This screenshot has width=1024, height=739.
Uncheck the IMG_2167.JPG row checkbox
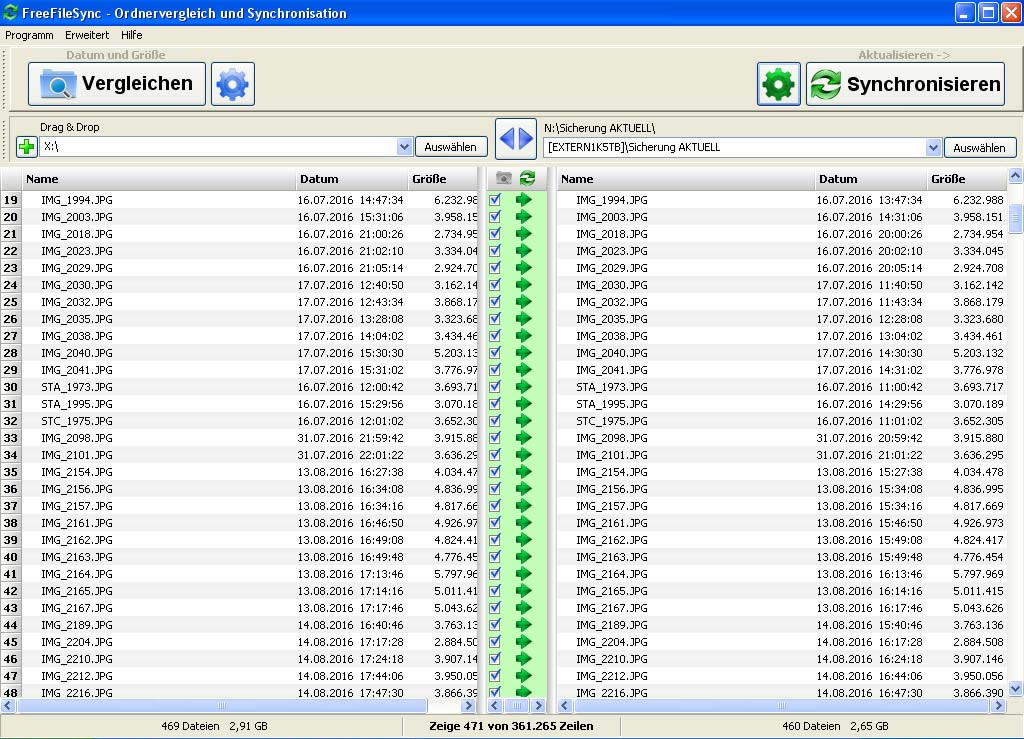click(495, 607)
